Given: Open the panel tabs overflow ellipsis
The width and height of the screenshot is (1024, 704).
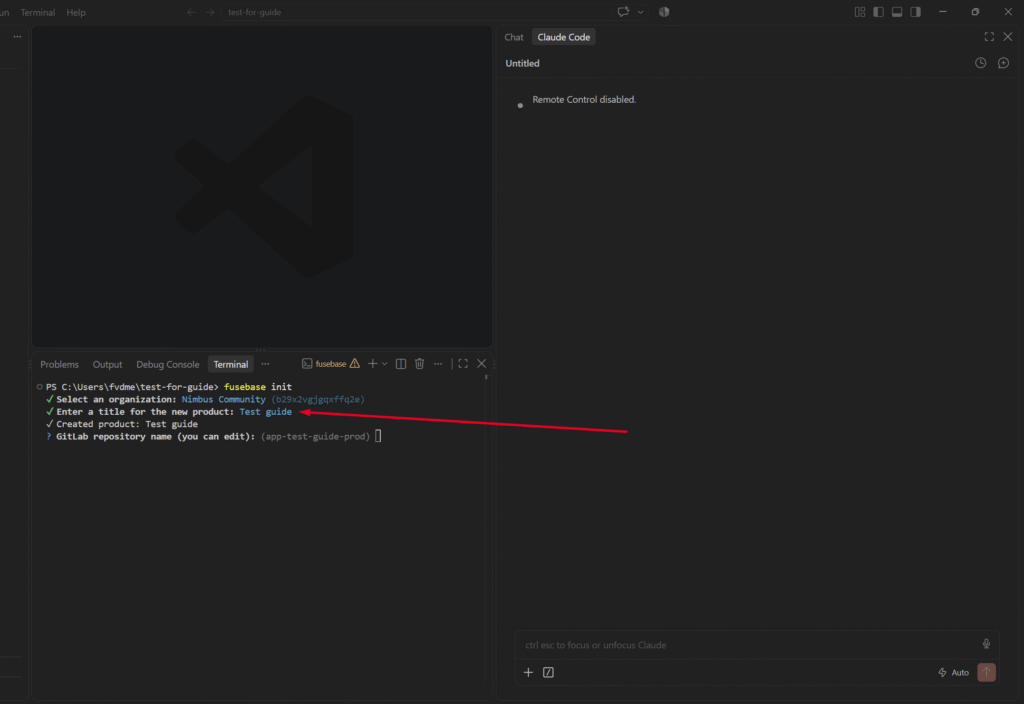Looking at the screenshot, I should pyautogui.click(x=265, y=364).
